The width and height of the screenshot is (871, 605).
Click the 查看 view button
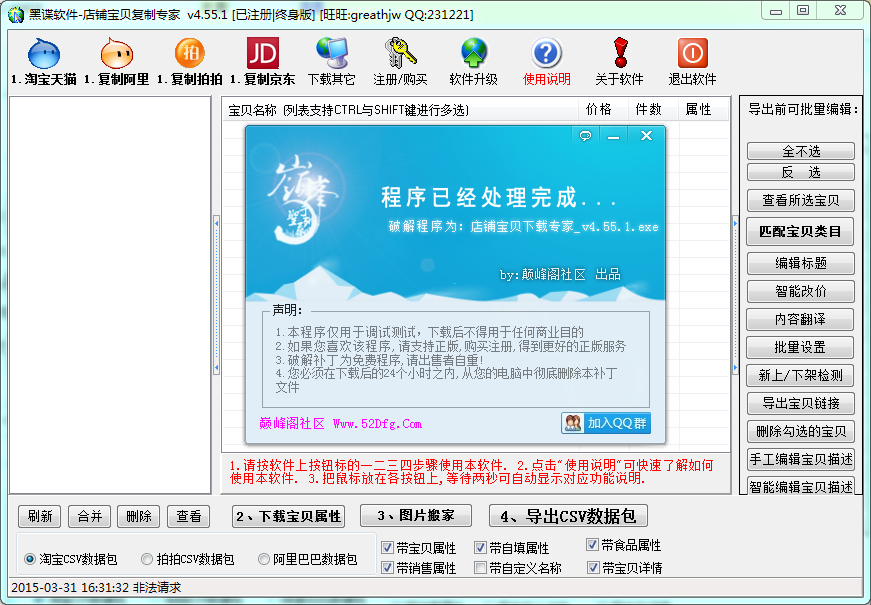click(189, 517)
